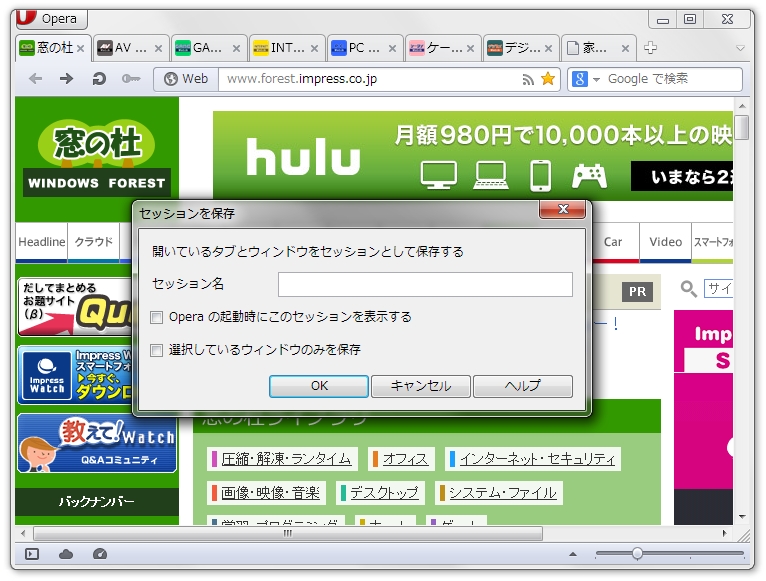Open the システム・ファイル link
Viewport: 766px width, 581px height.
click(x=503, y=493)
